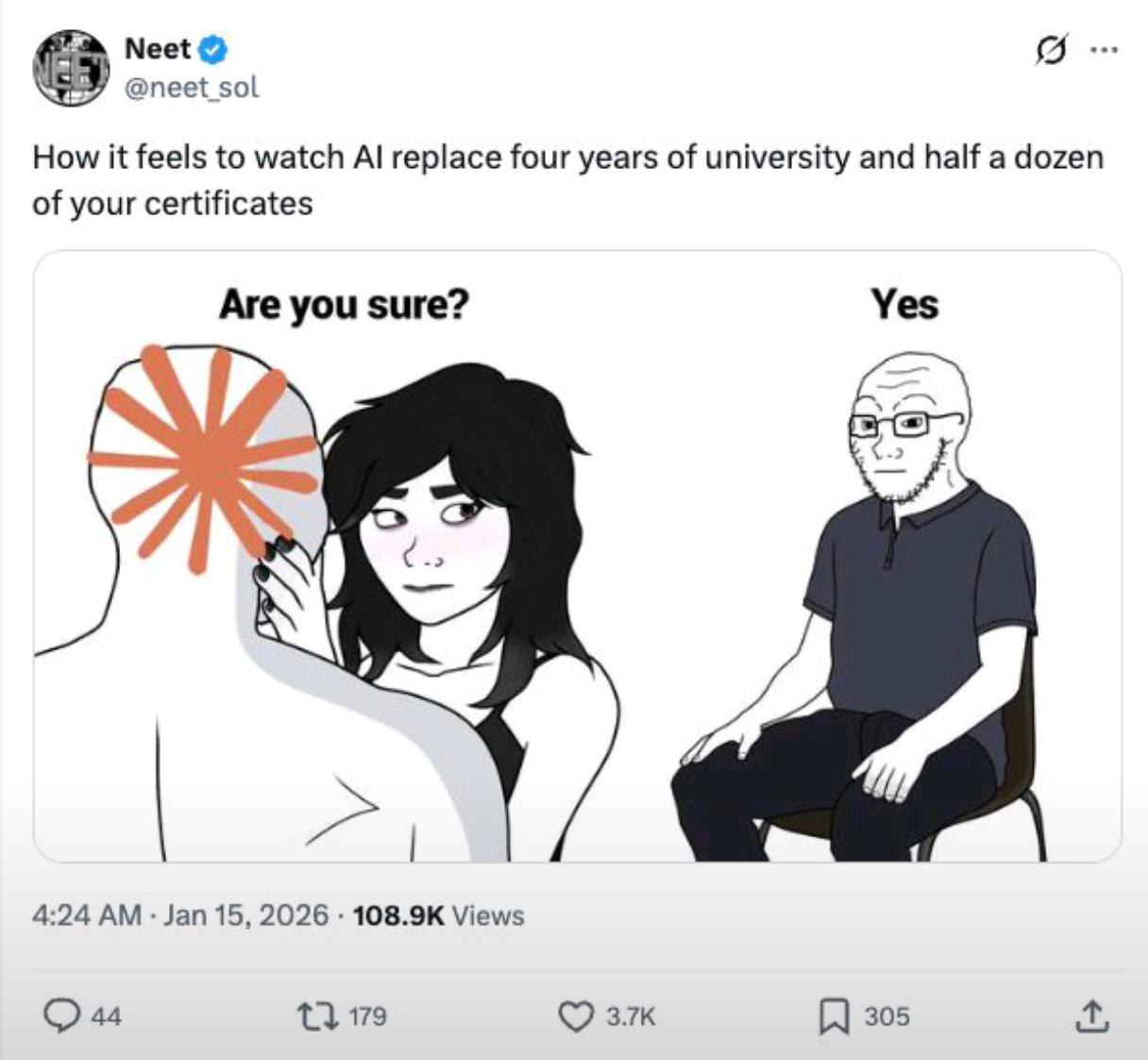The height and width of the screenshot is (1060, 1148).
Task: Click the 3.7K likes count
Action: point(630,1017)
